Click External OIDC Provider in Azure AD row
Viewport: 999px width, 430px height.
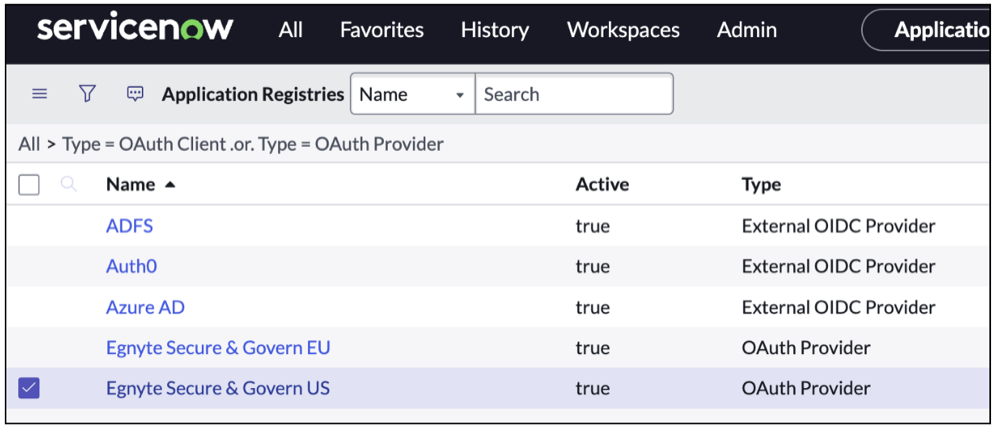[838, 307]
